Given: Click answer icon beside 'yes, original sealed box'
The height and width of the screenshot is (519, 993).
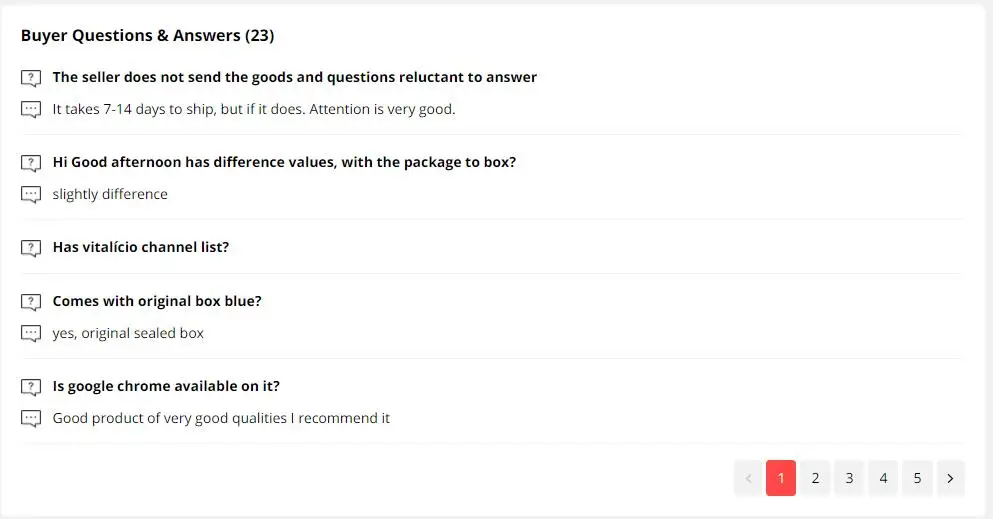Looking at the screenshot, I should [x=31, y=334].
